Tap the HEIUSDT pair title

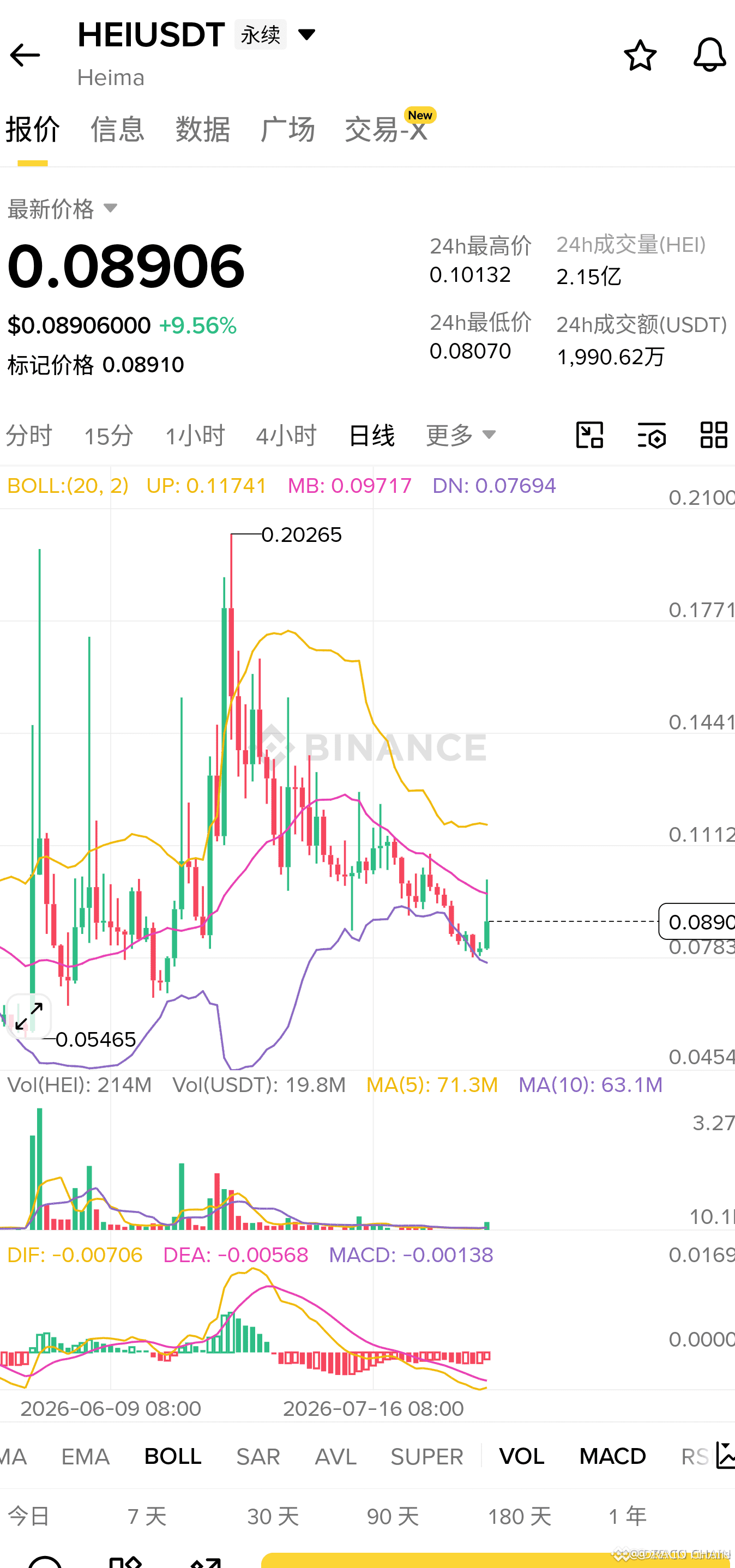[x=151, y=35]
